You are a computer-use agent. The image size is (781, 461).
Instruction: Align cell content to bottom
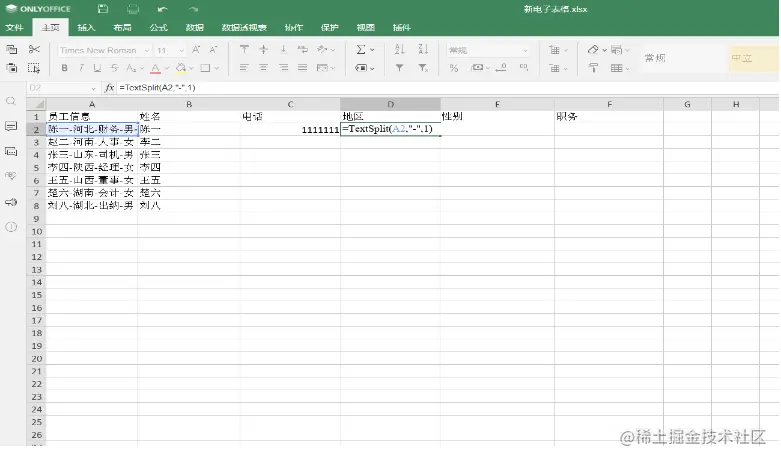pyautogui.click(x=283, y=49)
